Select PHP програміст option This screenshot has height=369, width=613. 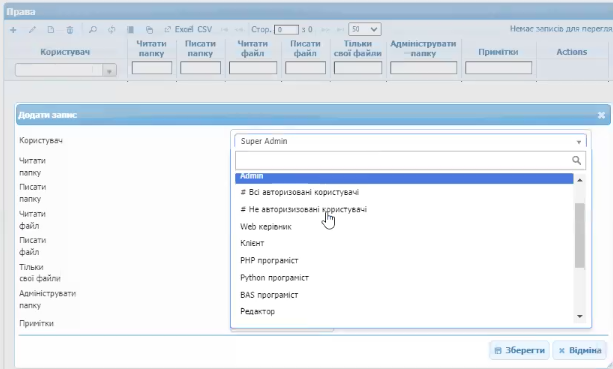404,260
